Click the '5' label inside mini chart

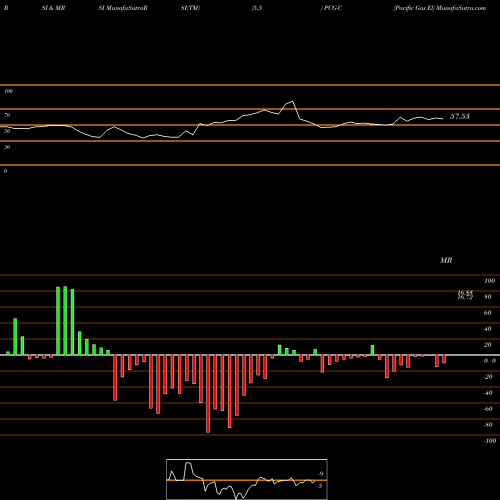[320, 486]
